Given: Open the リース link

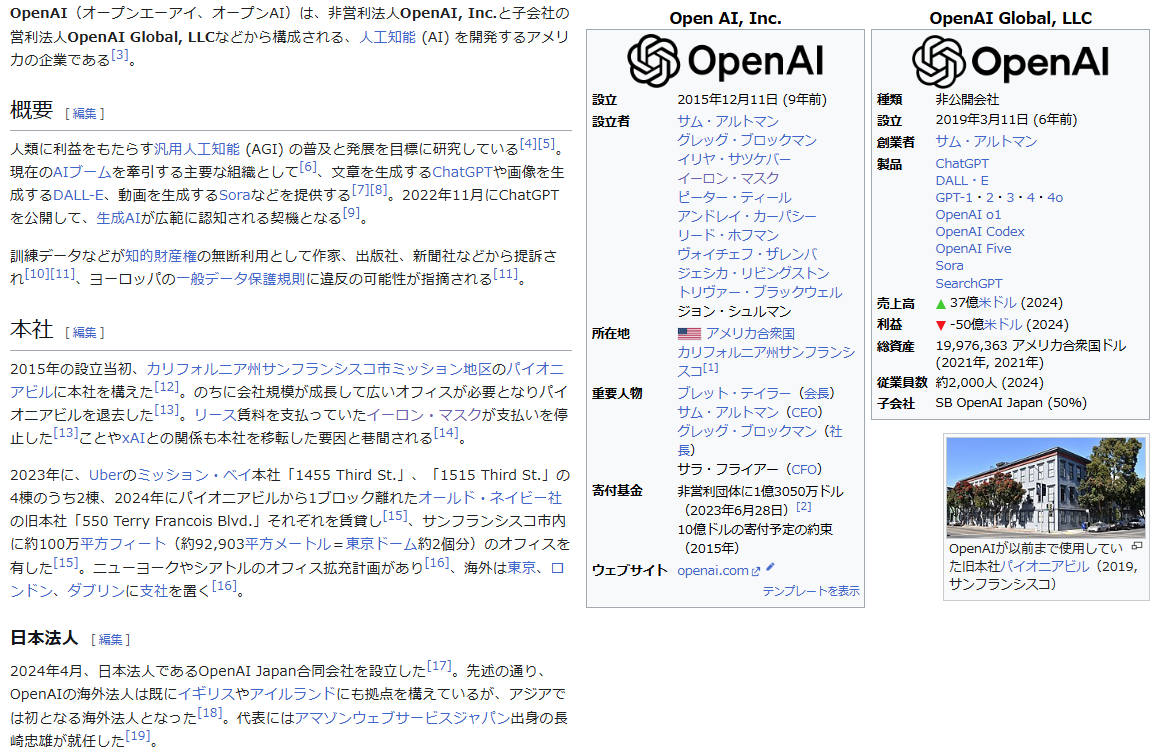Looking at the screenshot, I should [215, 415].
